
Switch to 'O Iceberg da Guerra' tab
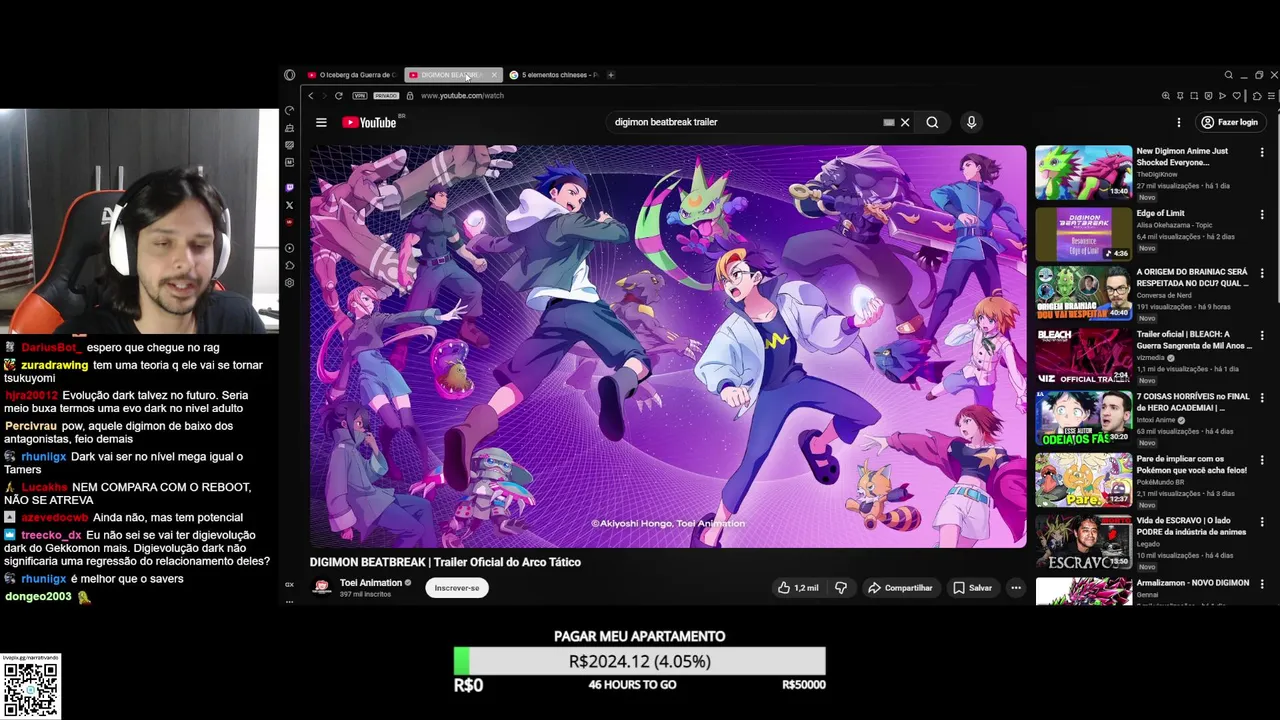pyautogui.click(x=352, y=75)
